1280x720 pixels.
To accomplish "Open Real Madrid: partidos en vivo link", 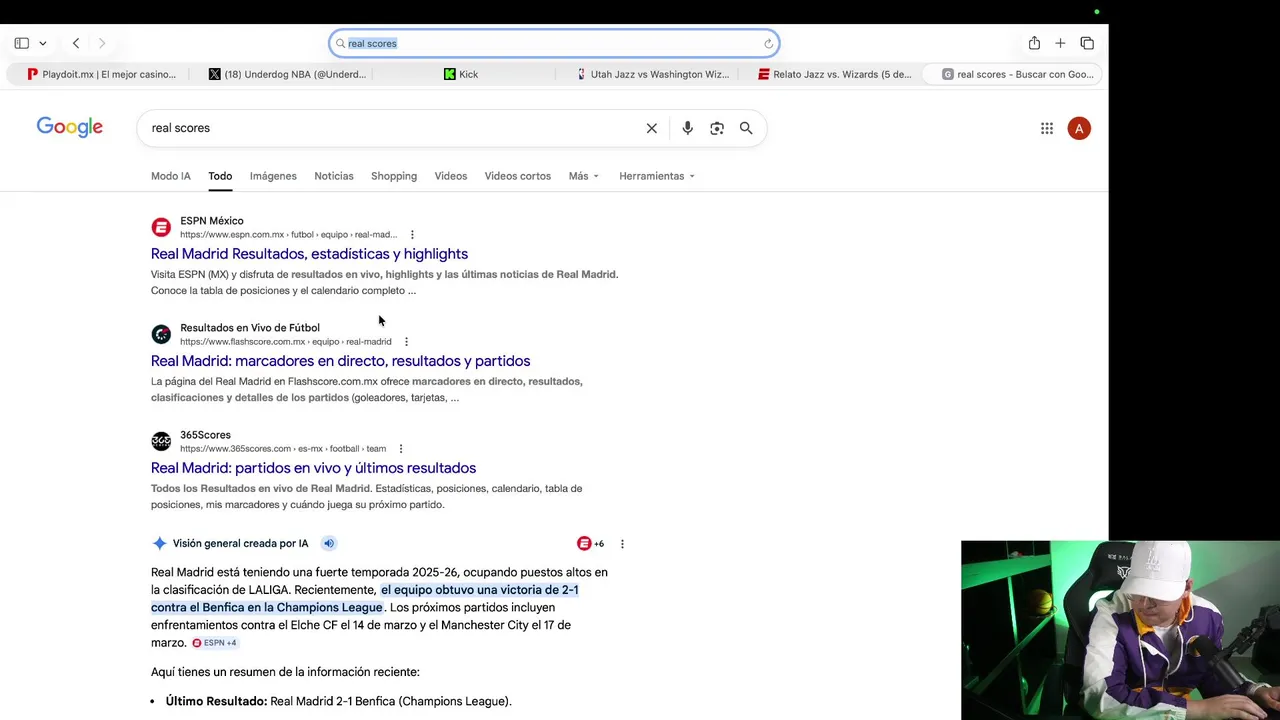I will [313, 468].
